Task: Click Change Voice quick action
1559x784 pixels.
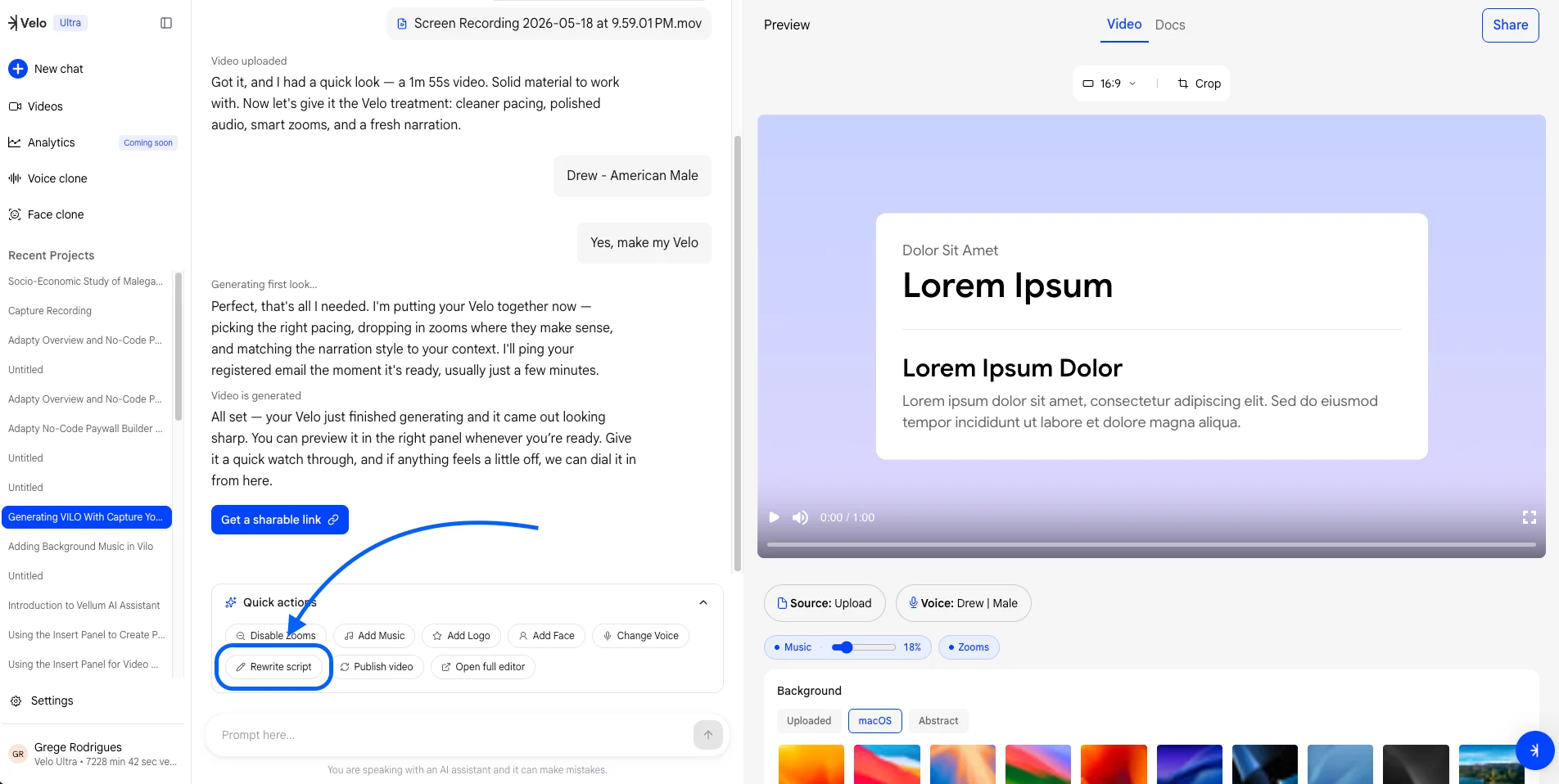Action: click(x=640, y=636)
